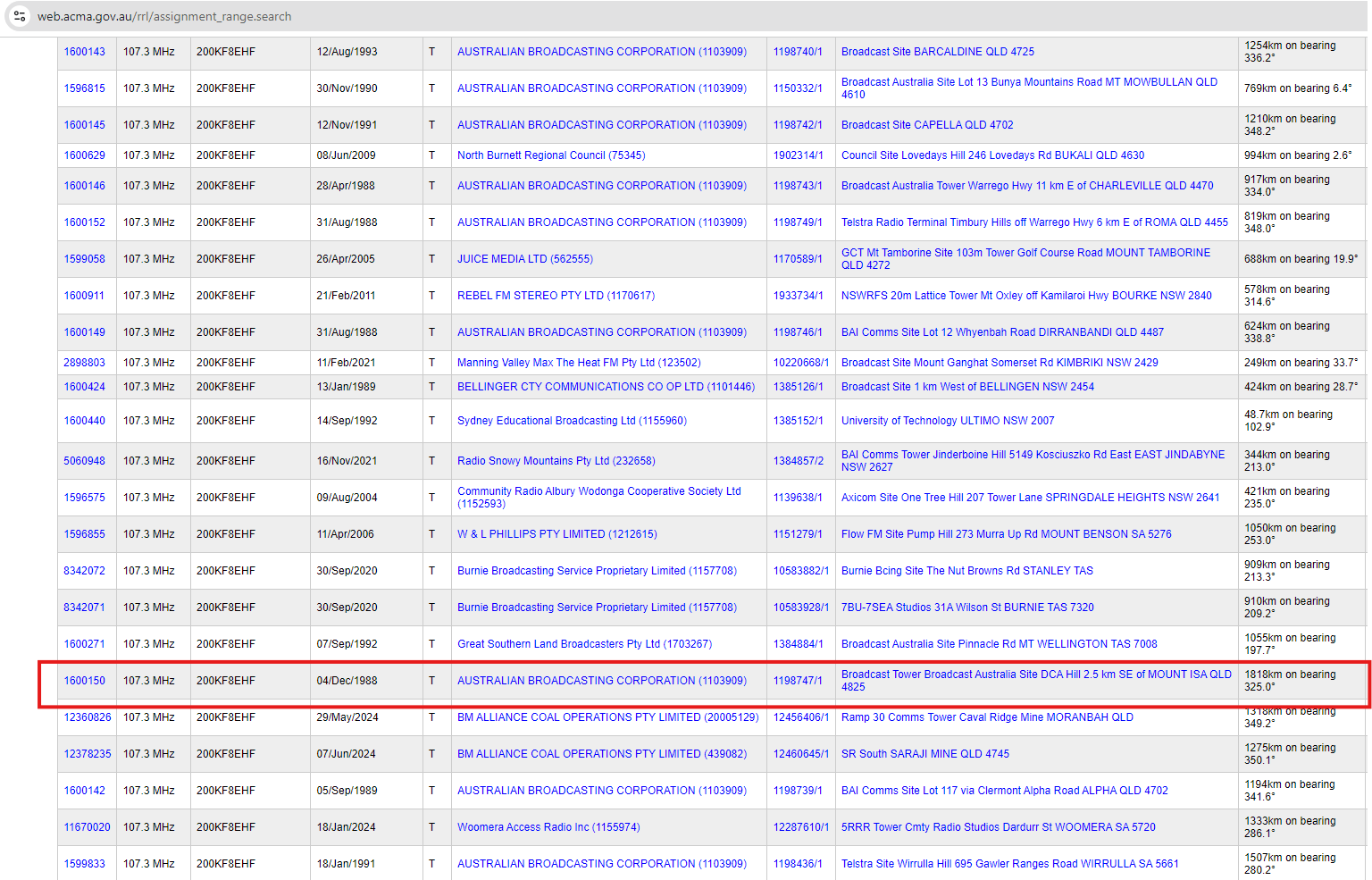Open site ID 1198747/1 link
This screenshot has height=880, width=1372.
pyautogui.click(x=798, y=681)
